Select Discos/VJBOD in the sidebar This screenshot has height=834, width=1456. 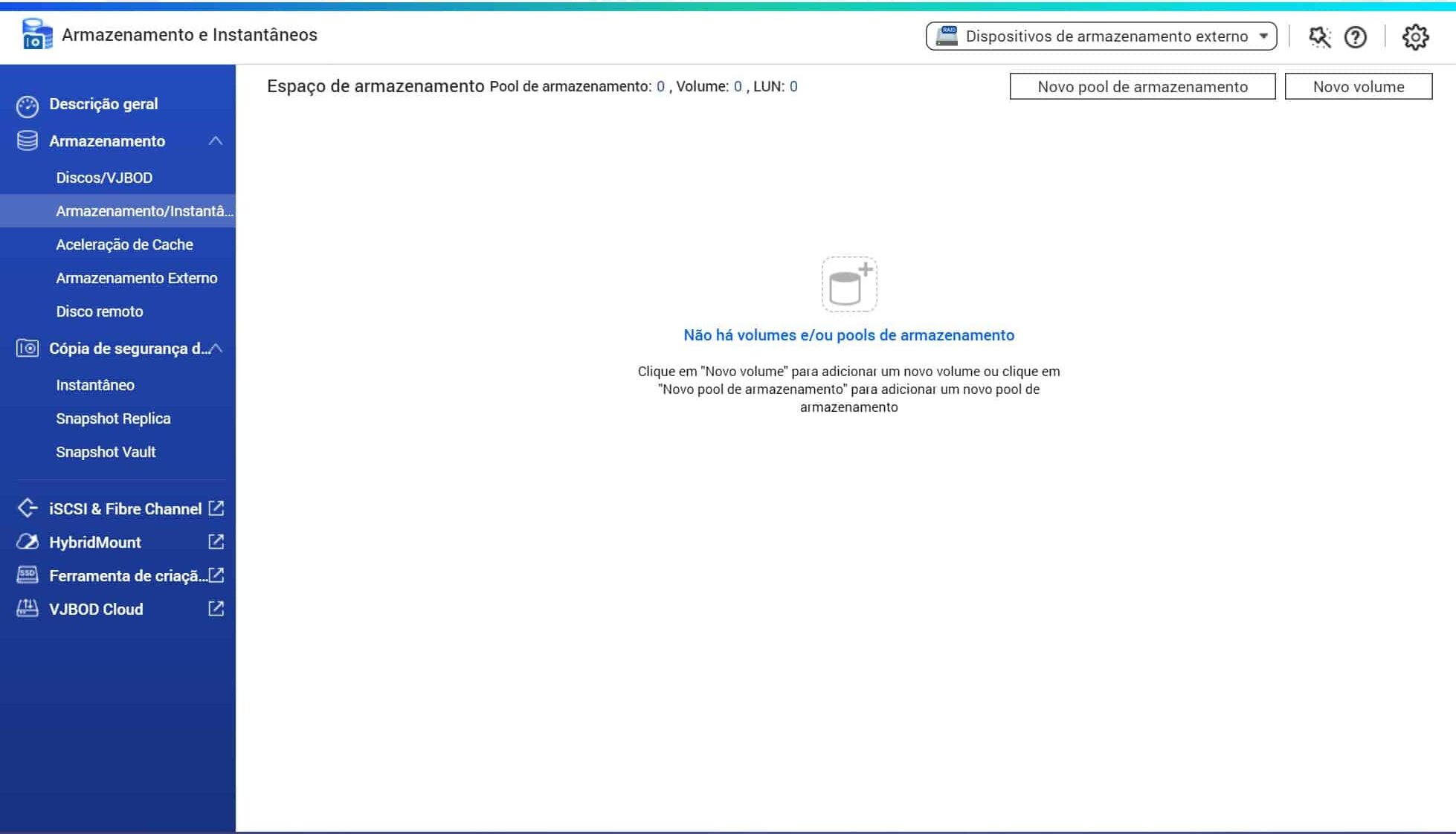click(104, 178)
